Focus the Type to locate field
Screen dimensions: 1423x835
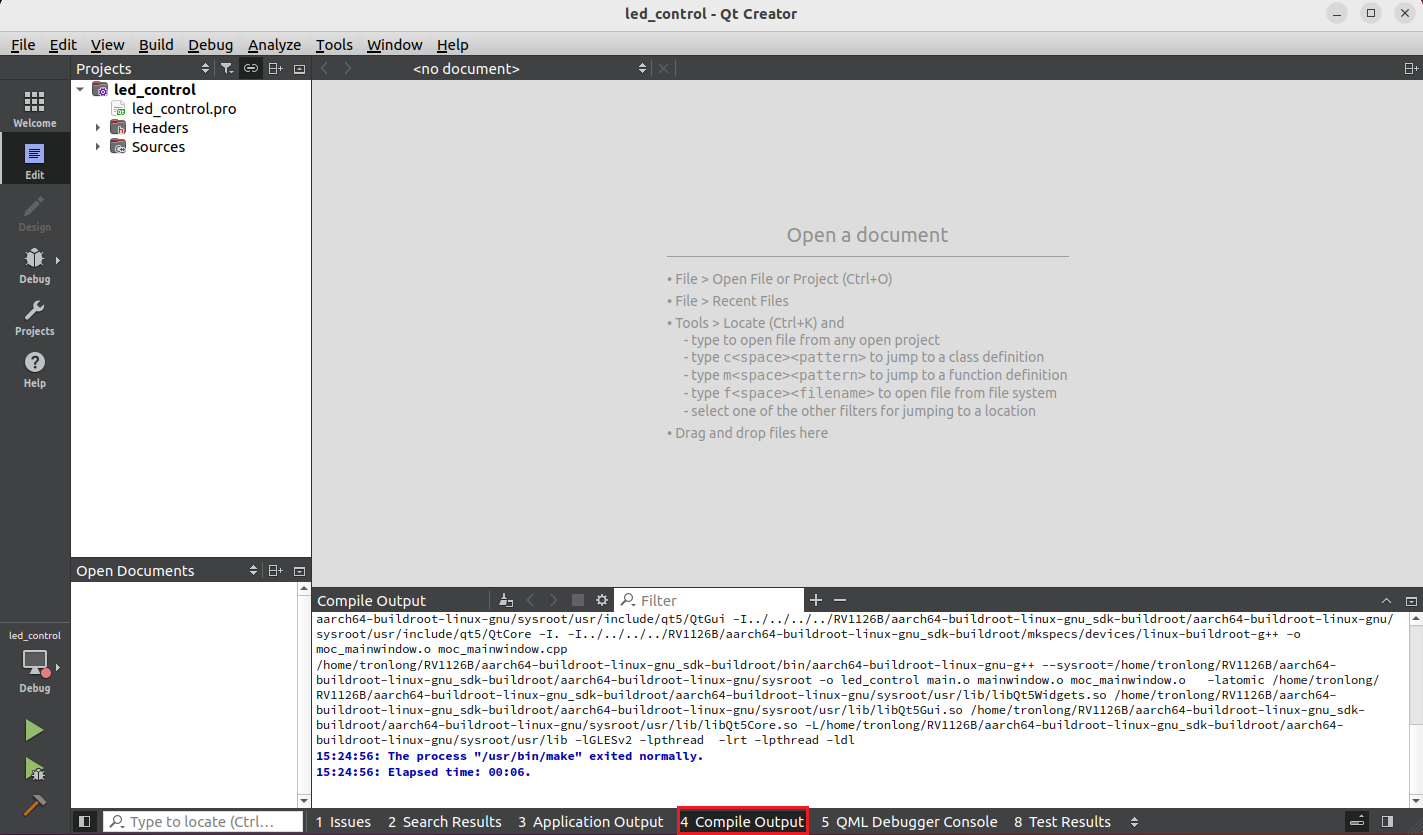pos(203,821)
